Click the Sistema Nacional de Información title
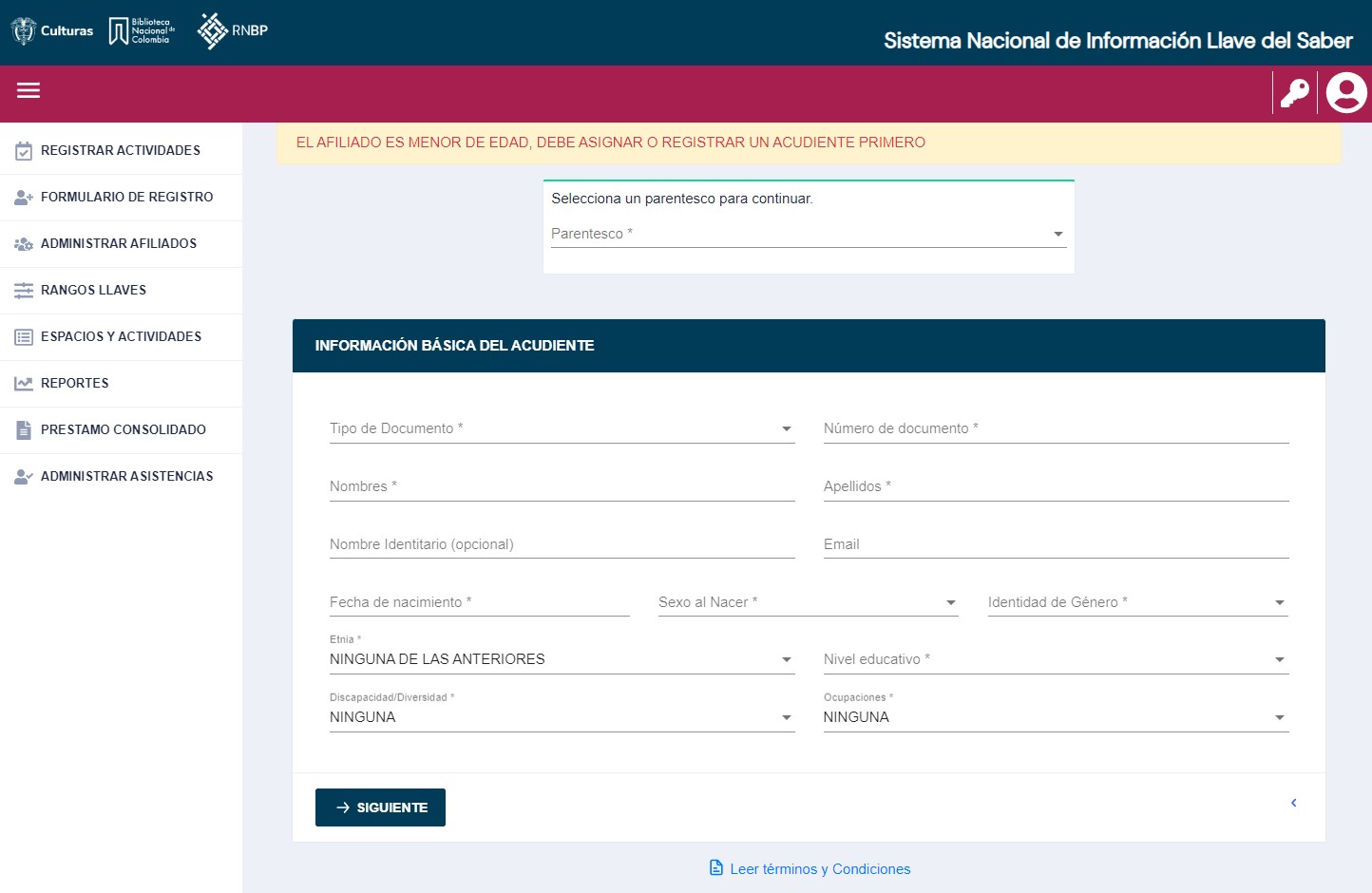The image size is (1372, 893). coord(1117,41)
